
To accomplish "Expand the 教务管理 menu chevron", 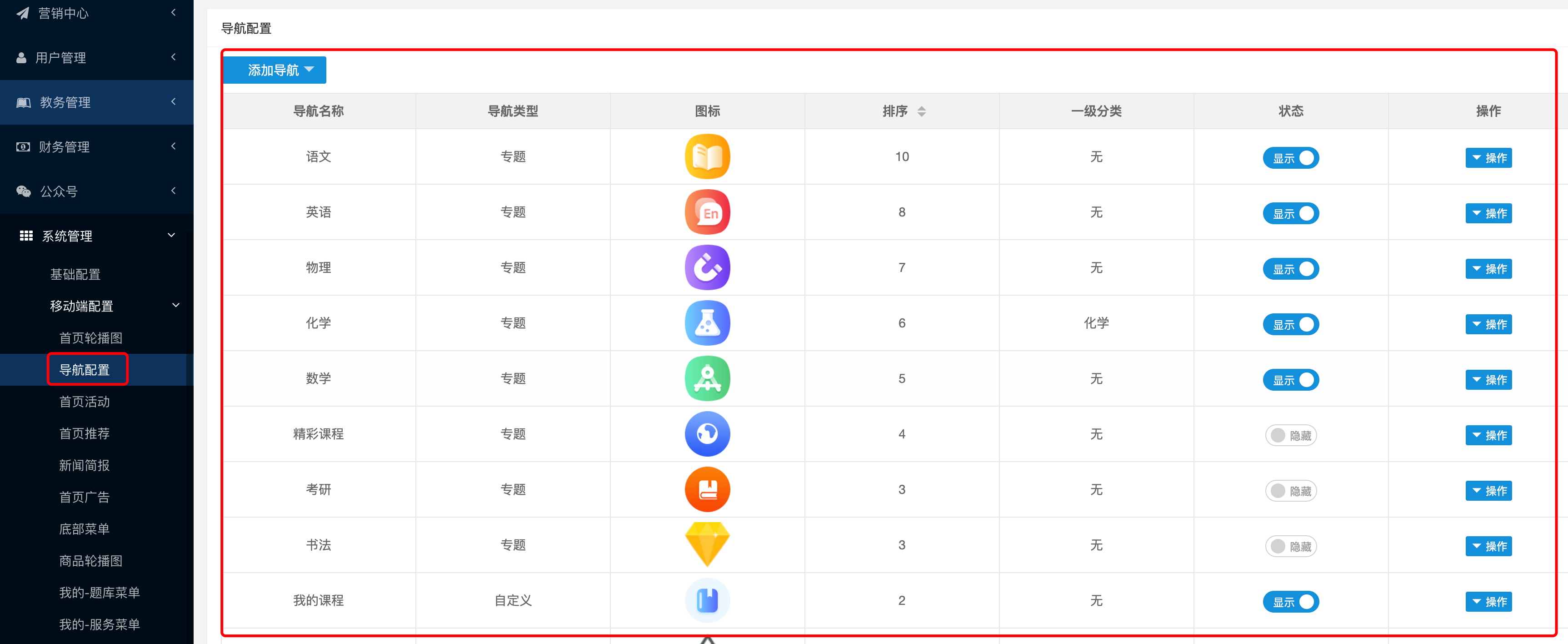I will point(174,101).
